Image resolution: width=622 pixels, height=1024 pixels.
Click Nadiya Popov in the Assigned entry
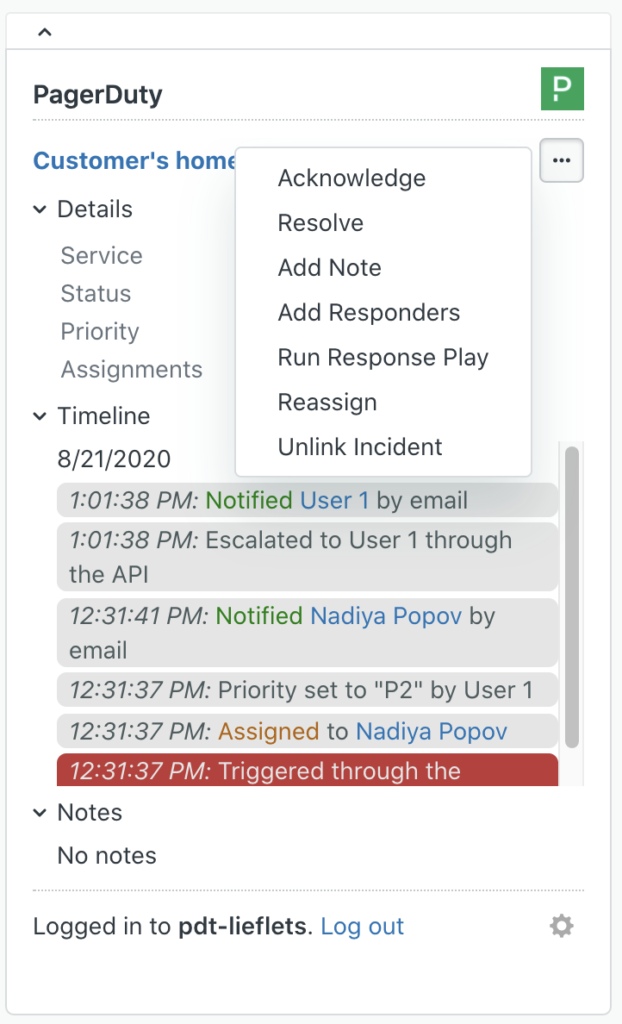(431, 732)
